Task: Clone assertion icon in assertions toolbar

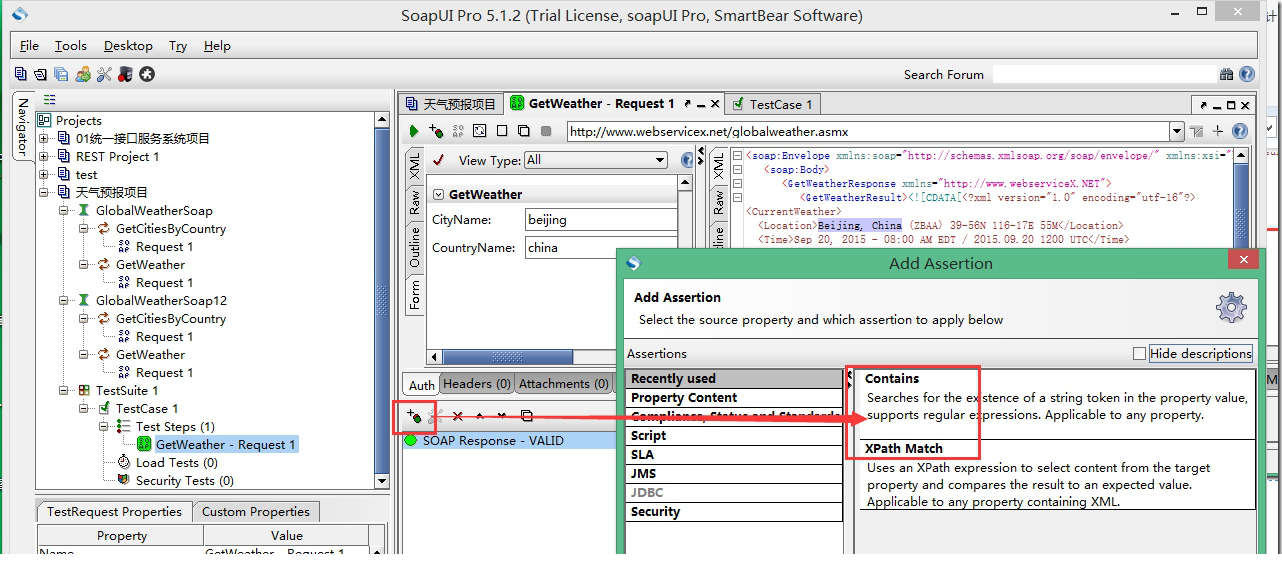Action: pos(526,416)
